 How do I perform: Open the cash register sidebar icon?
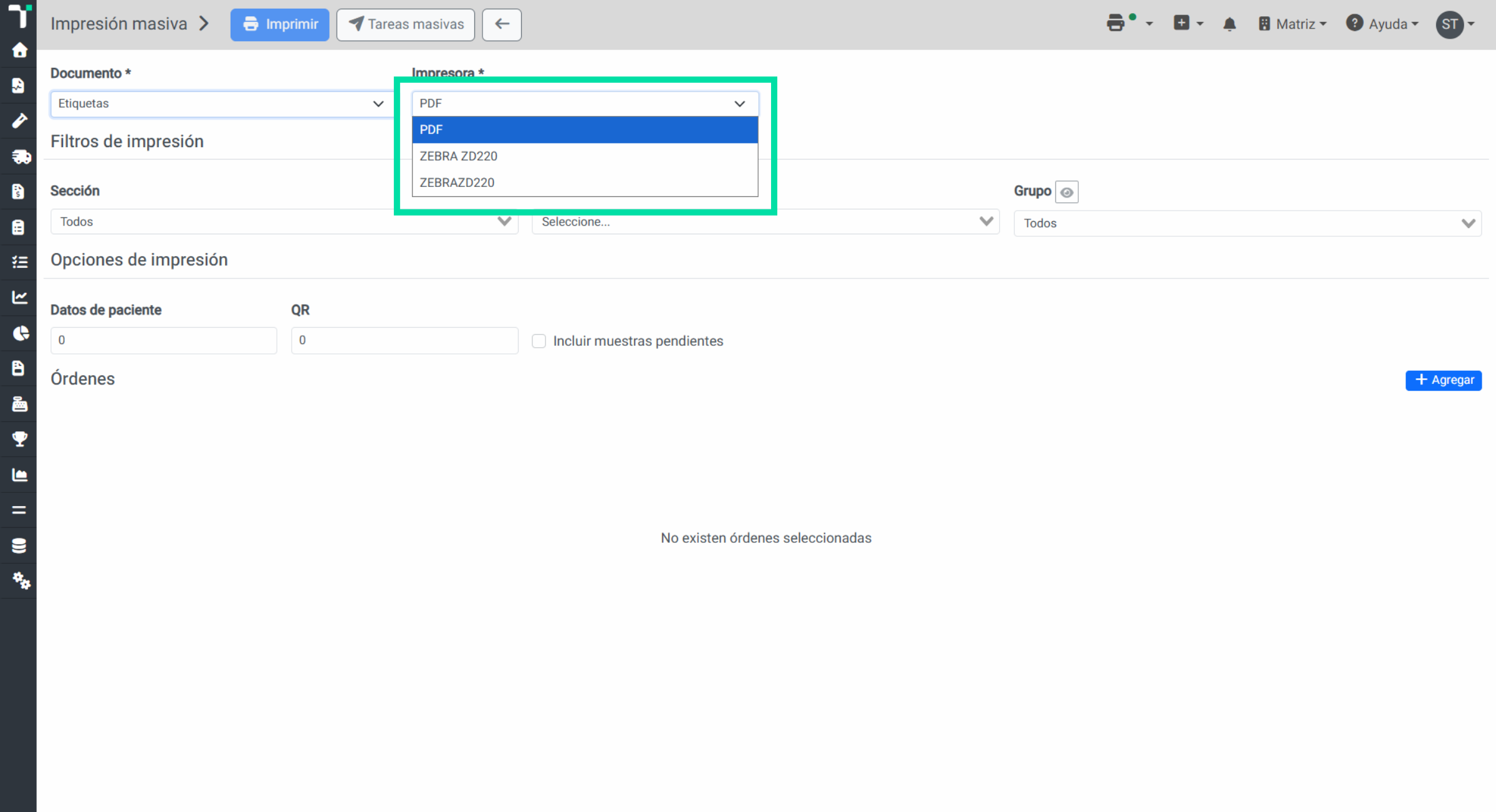coord(19,404)
